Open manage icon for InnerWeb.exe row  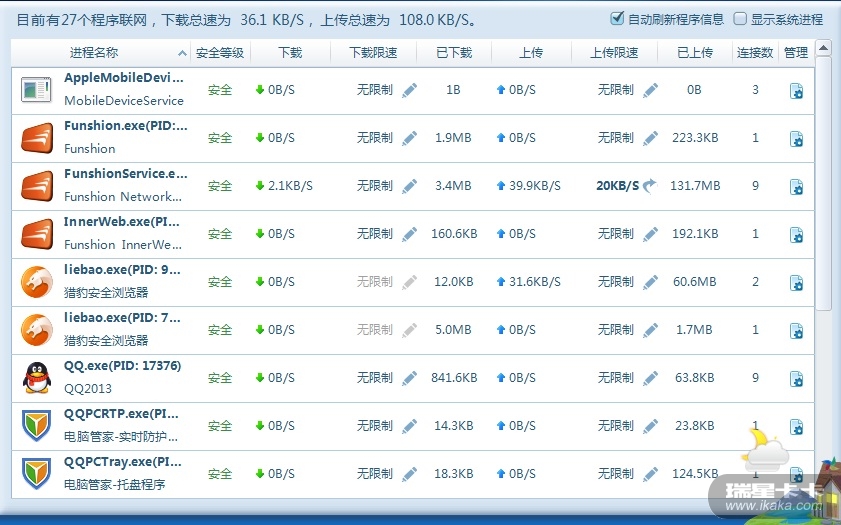(796, 234)
